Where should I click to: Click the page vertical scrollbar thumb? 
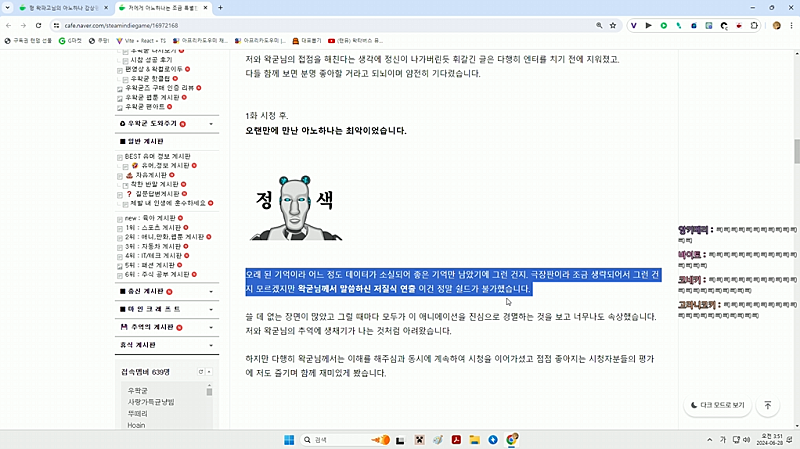click(796, 152)
